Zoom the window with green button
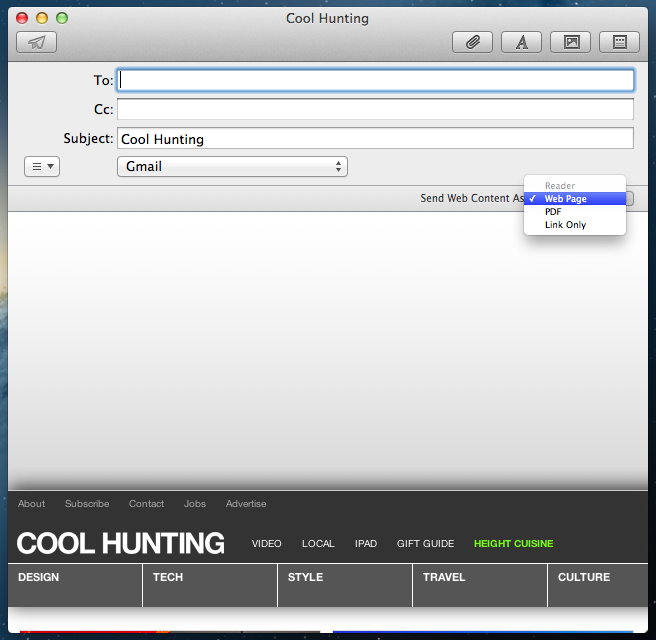Viewport: 656px width, 640px height. pos(62,18)
